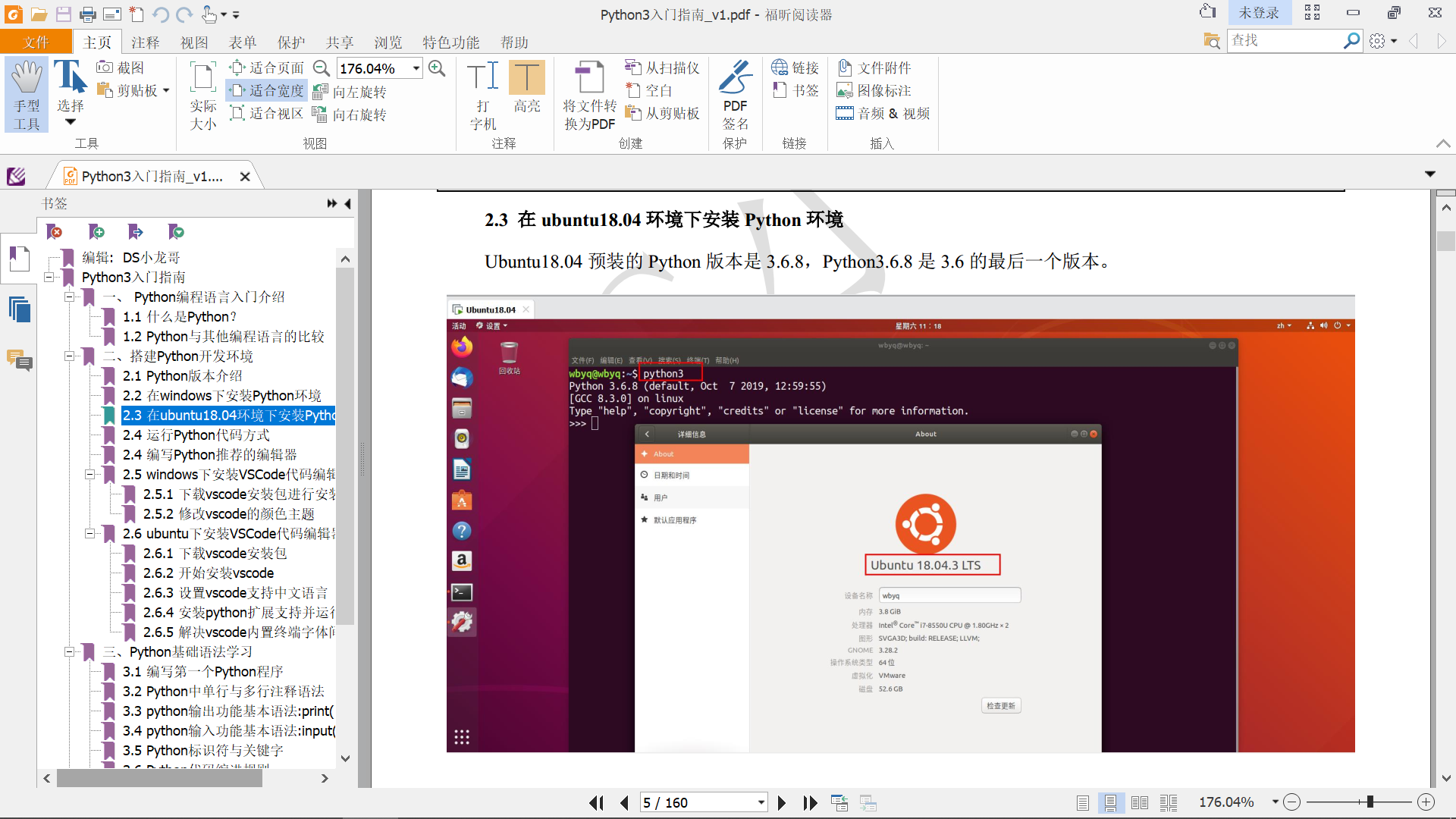Click the zoom slider handle in status bar

(1370, 802)
